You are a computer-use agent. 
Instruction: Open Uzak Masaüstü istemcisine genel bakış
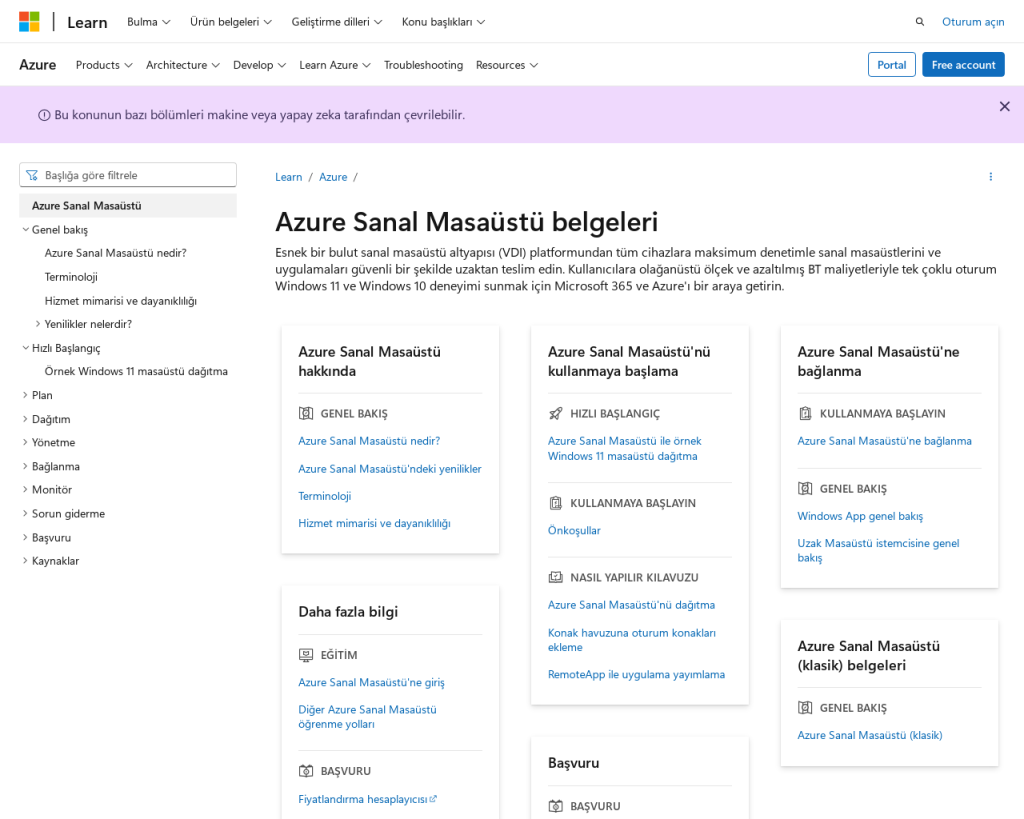878,550
